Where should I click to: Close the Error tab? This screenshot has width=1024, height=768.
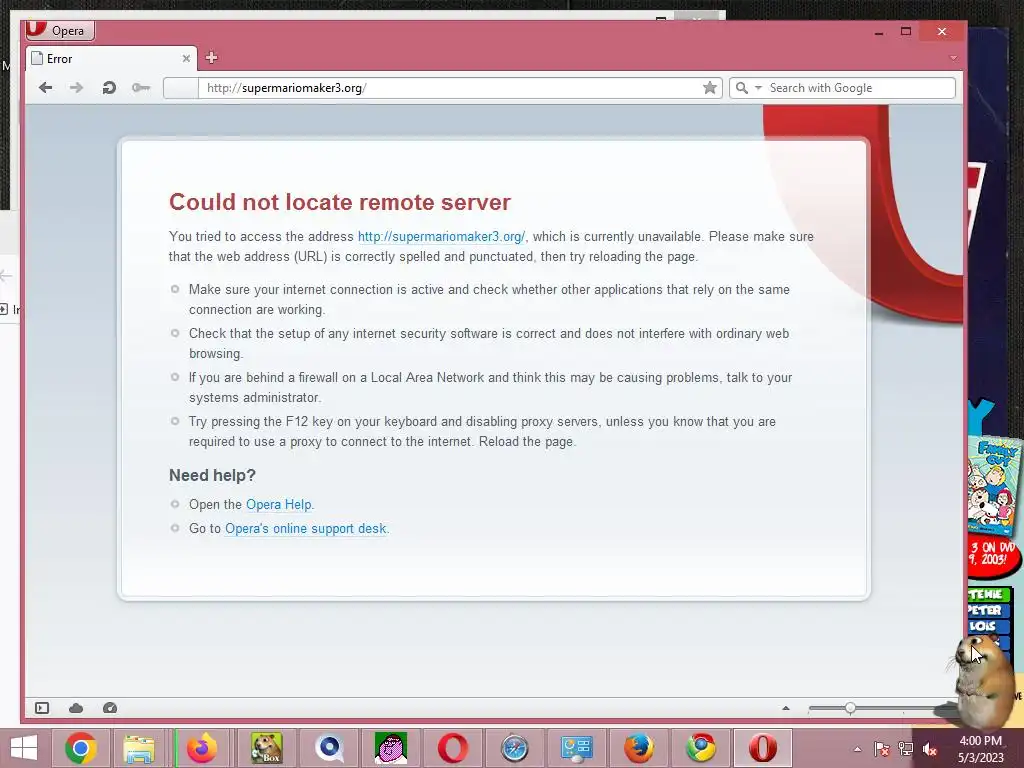[186, 59]
